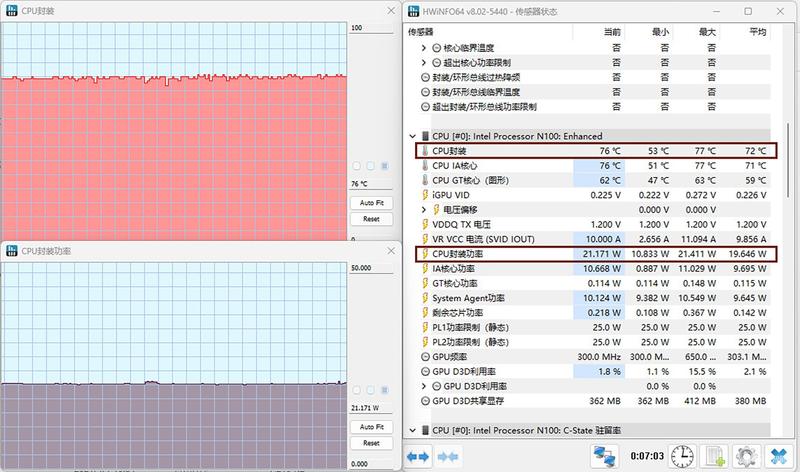Click the 最小 column header

click(660, 32)
